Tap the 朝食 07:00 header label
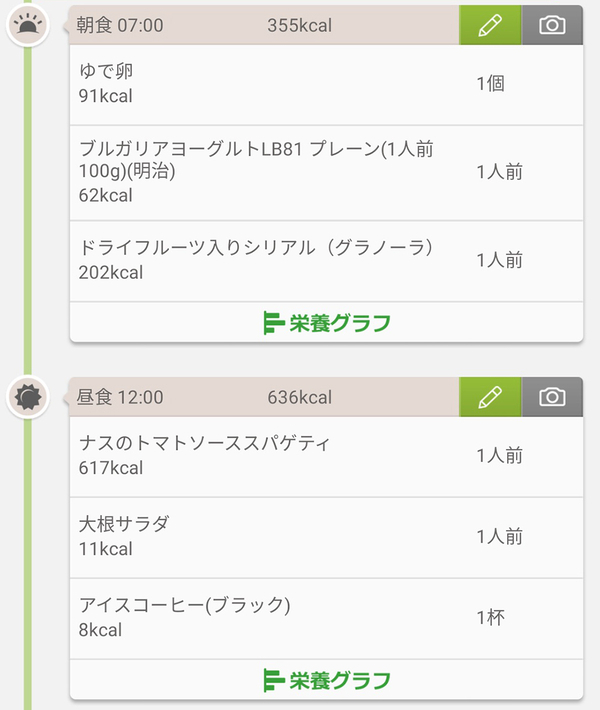 tap(120, 25)
